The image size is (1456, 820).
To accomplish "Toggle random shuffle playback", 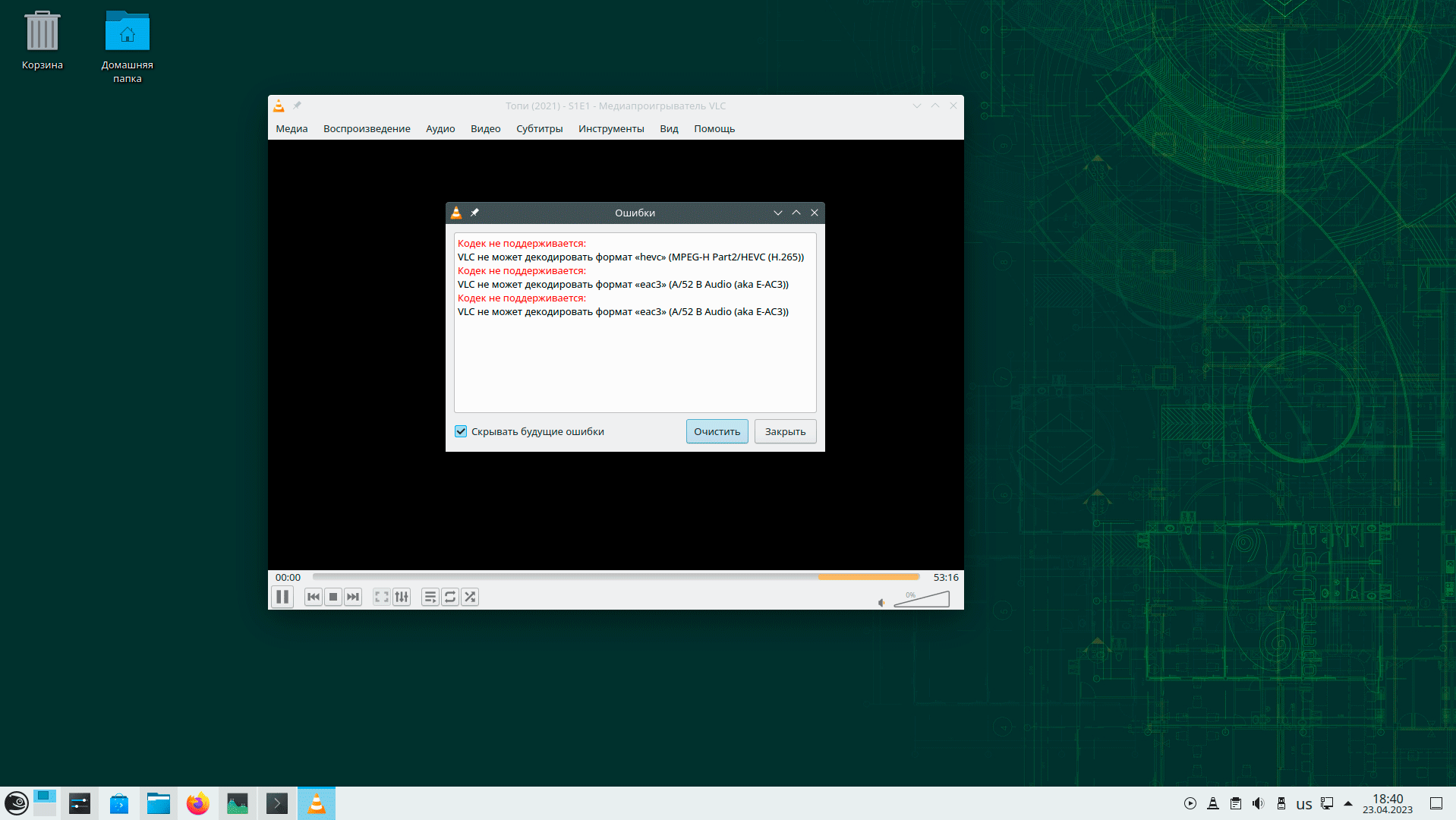I will click(470, 598).
